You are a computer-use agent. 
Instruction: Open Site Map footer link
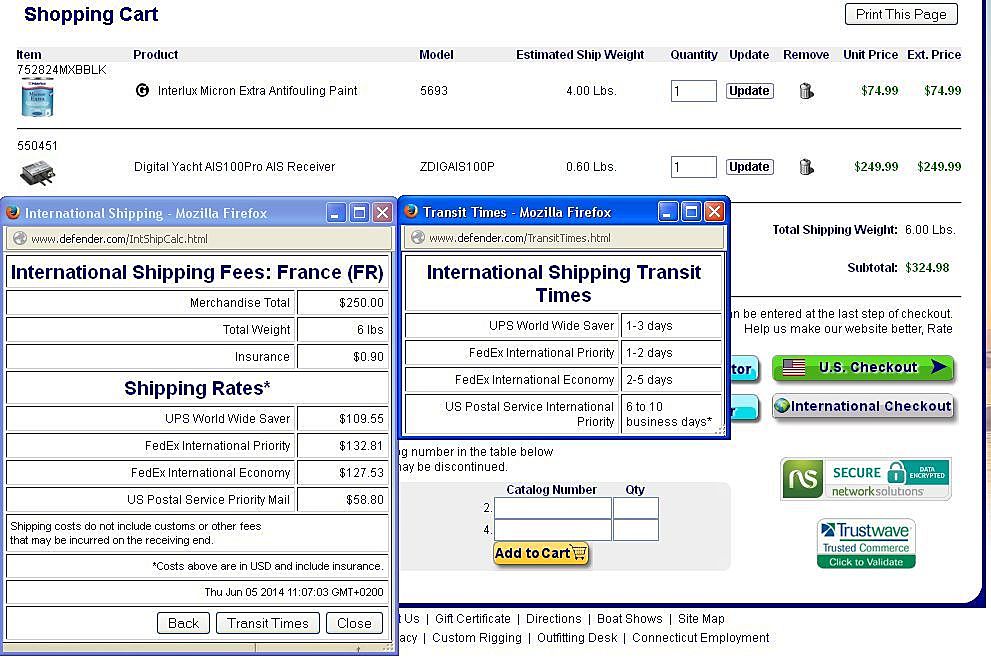click(701, 619)
